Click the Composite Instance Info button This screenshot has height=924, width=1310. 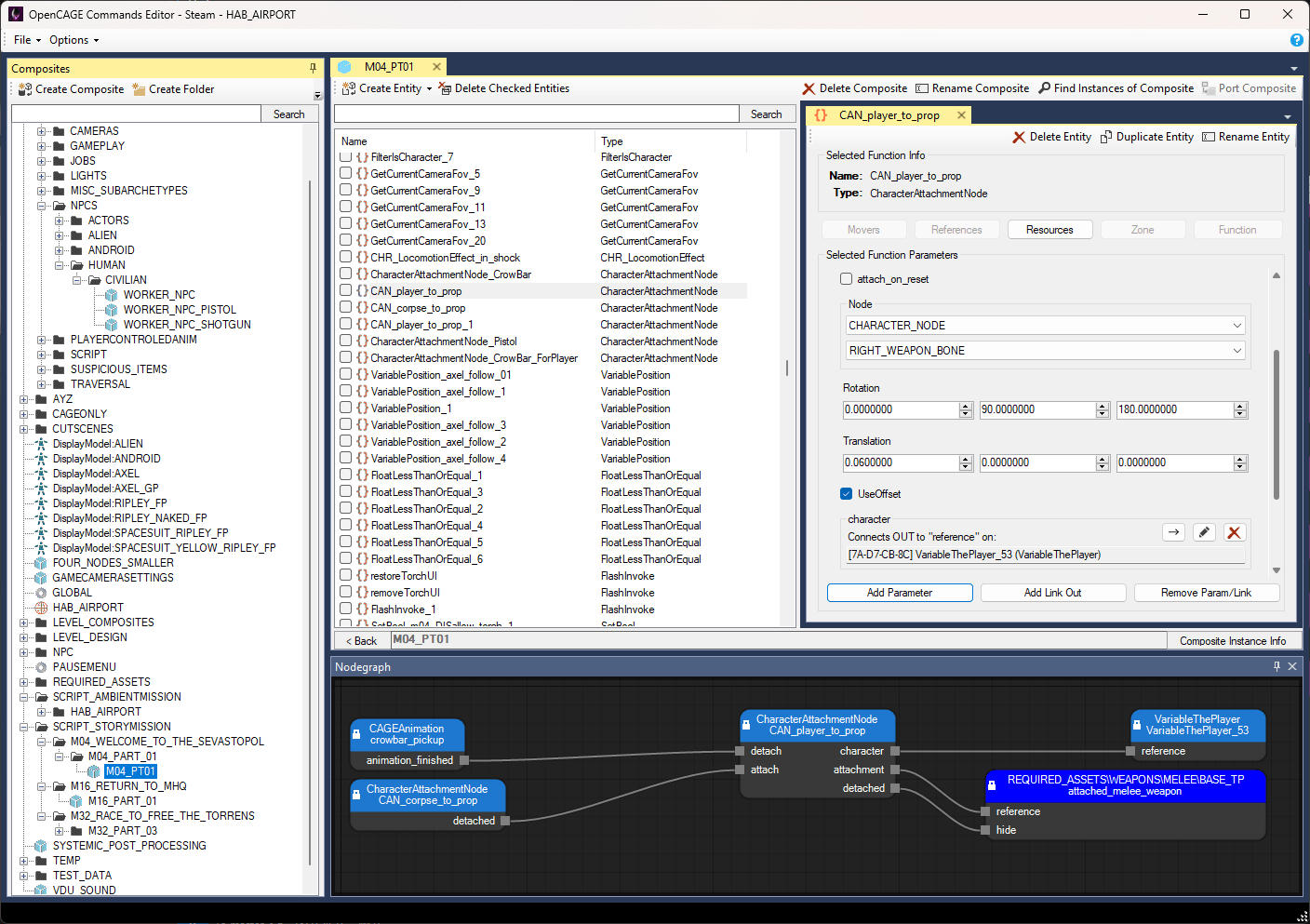click(1232, 641)
